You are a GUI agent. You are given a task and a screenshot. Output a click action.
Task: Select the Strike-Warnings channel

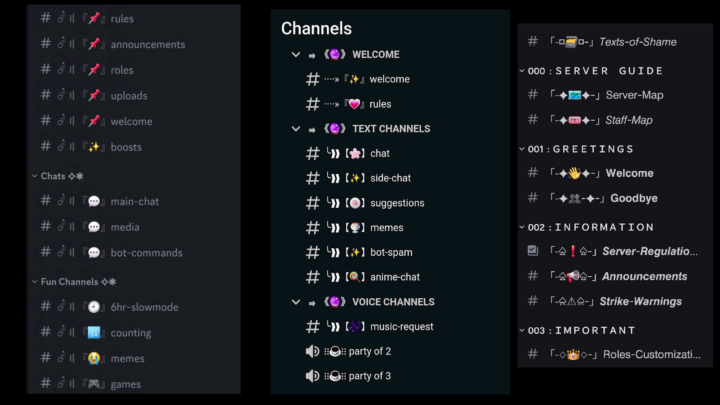[643, 301]
